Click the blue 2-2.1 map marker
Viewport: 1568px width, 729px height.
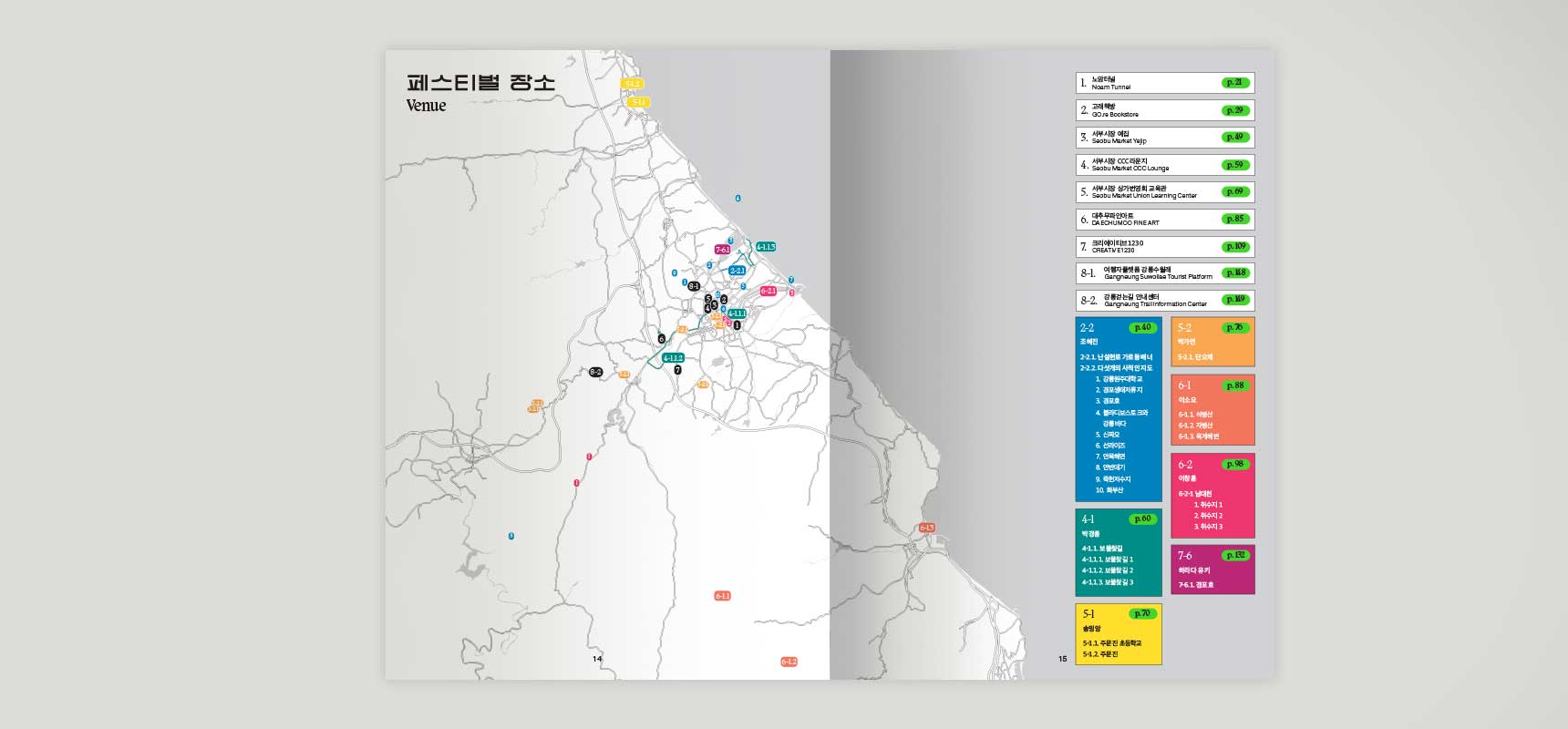click(738, 271)
